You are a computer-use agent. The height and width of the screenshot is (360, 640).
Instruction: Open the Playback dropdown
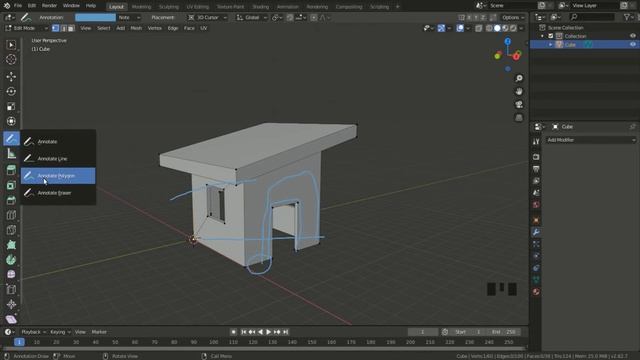click(x=33, y=332)
